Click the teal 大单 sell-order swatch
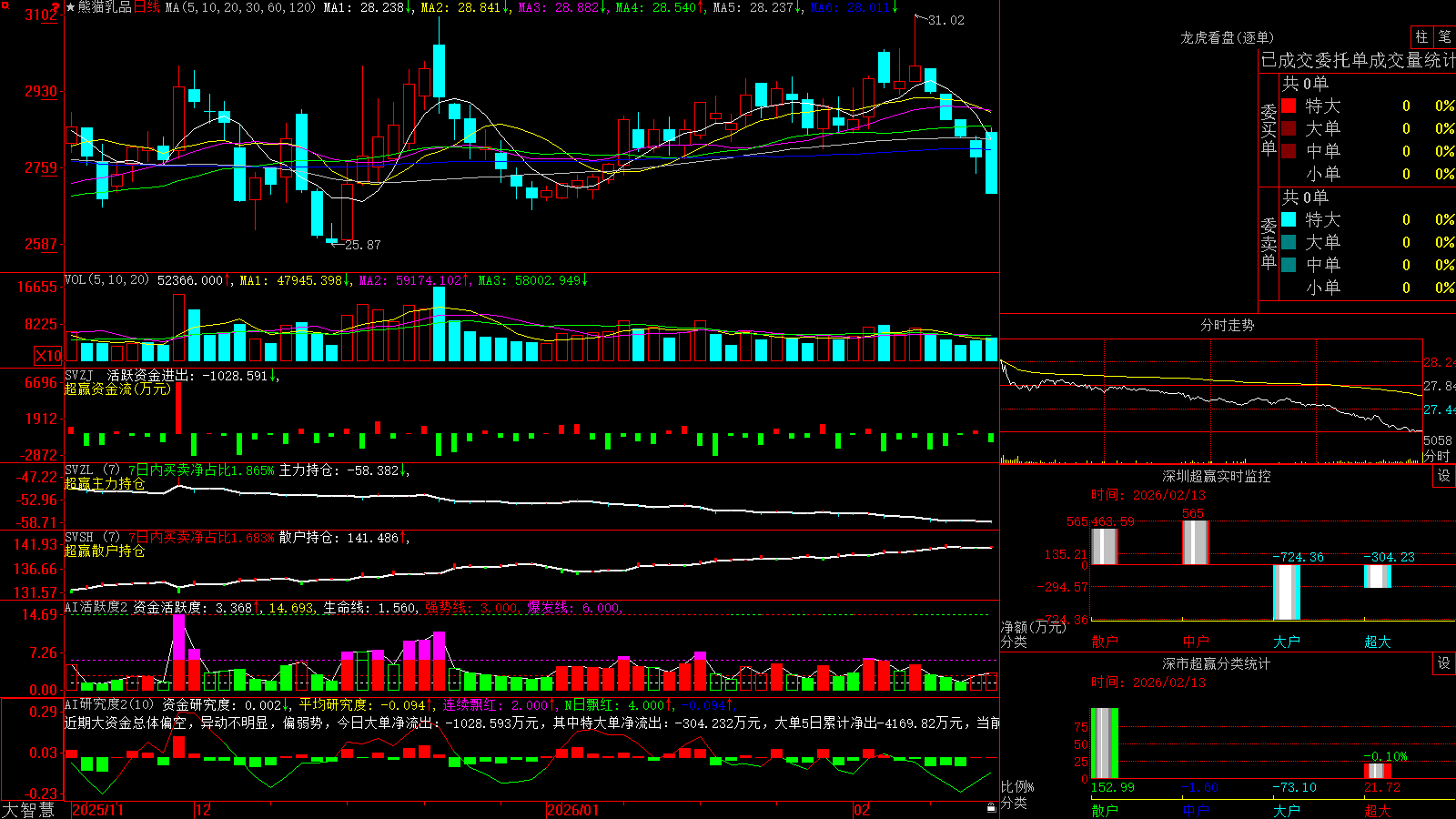Screen dimensions: 1456x819 point(1289,242)
